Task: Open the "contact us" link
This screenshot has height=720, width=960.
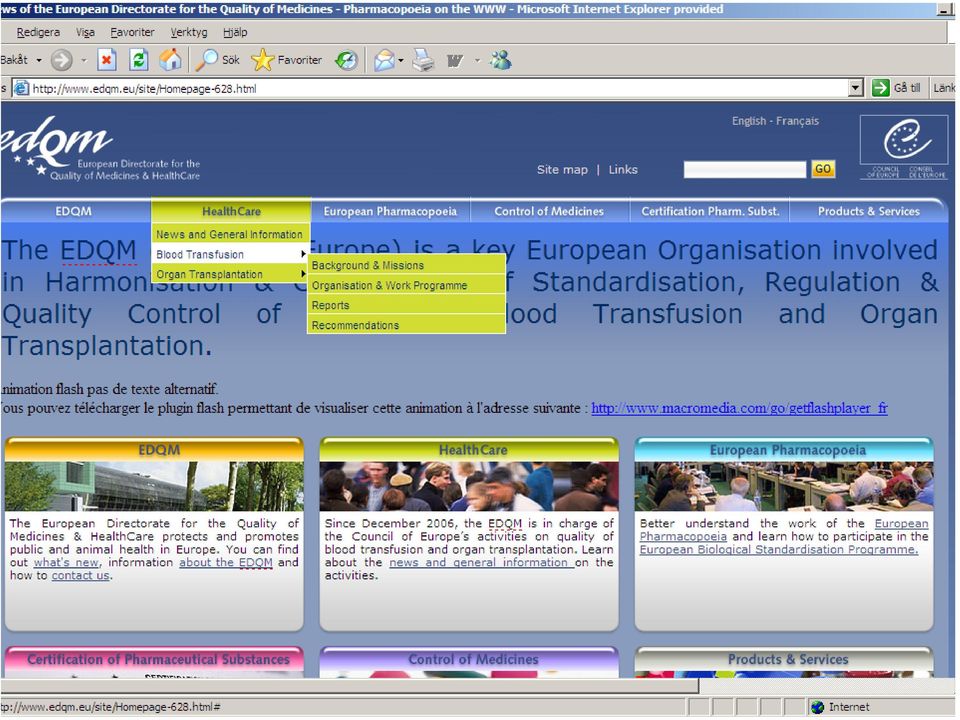Action: point(80,575)
